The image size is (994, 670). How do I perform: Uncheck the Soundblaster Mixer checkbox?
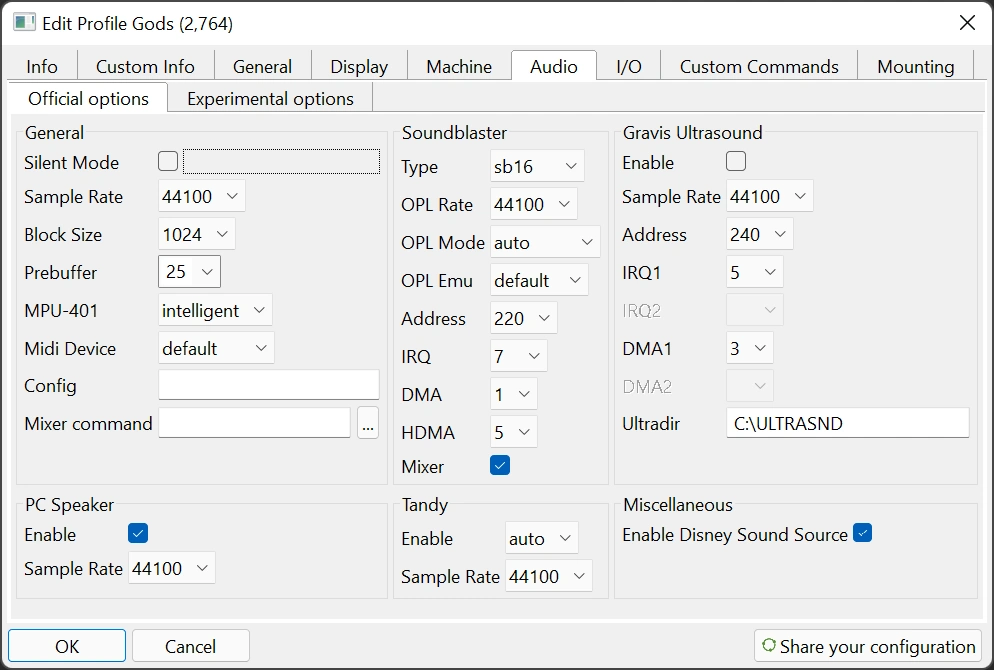click(x=500, y=465)
